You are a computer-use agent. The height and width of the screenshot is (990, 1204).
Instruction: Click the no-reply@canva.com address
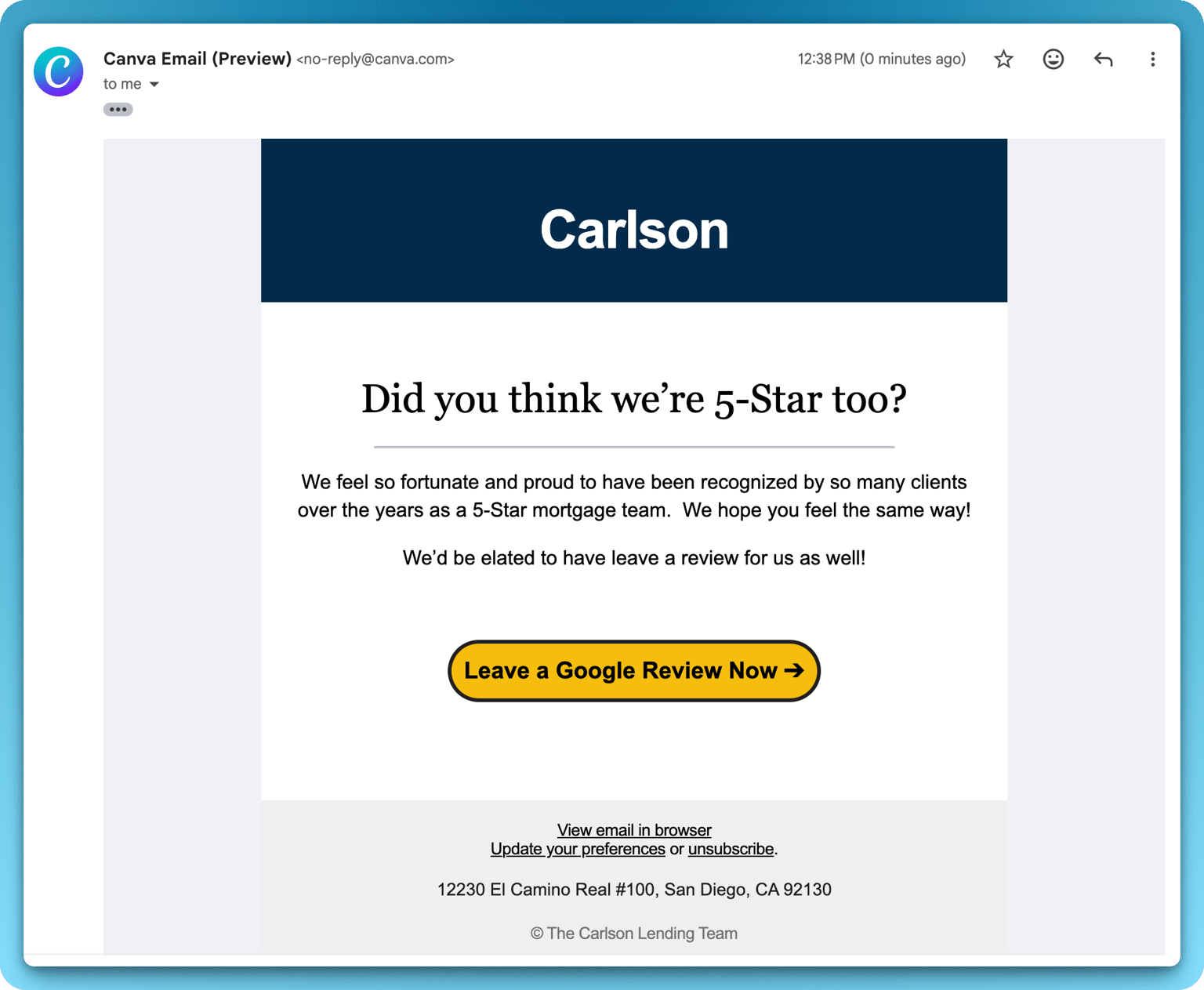pos(375,60)
